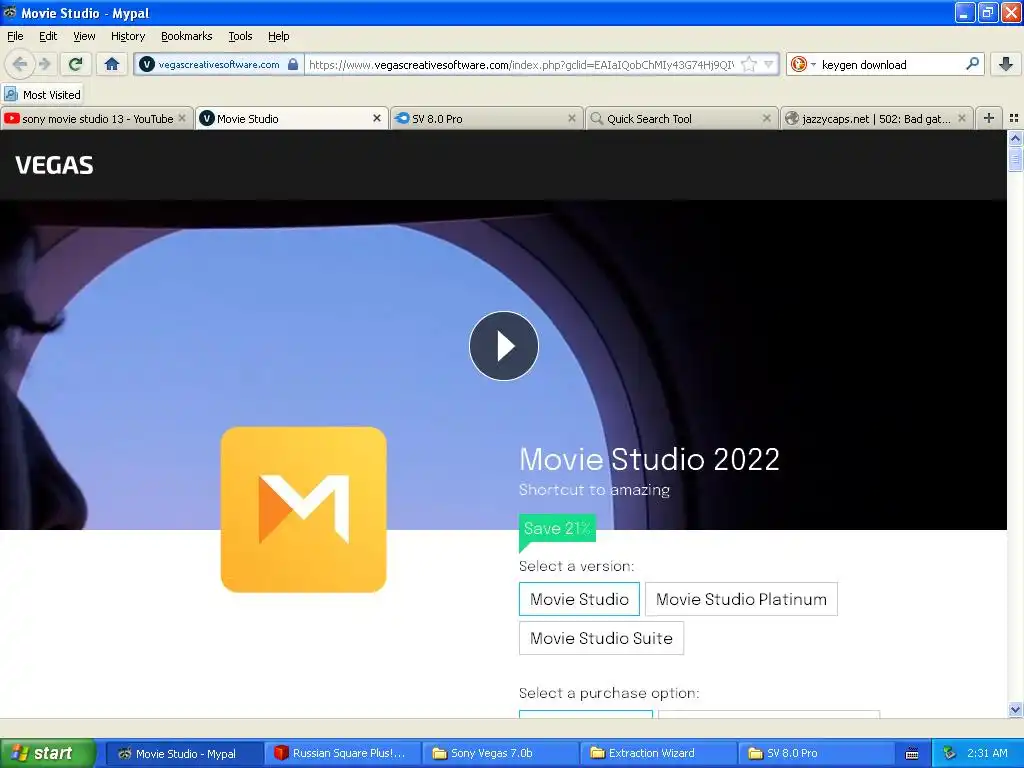Switch to Movie Studio - Mypal taskbar item
Viewport: 1024px width, 768px height.
[x=185, y=754]
